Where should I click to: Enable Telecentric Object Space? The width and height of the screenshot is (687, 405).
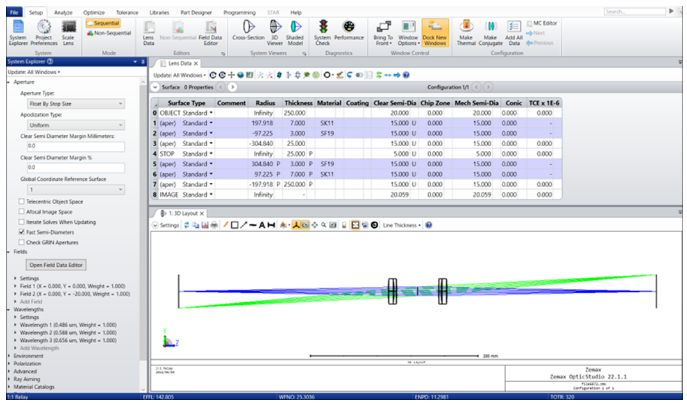[x=21, y=202]
